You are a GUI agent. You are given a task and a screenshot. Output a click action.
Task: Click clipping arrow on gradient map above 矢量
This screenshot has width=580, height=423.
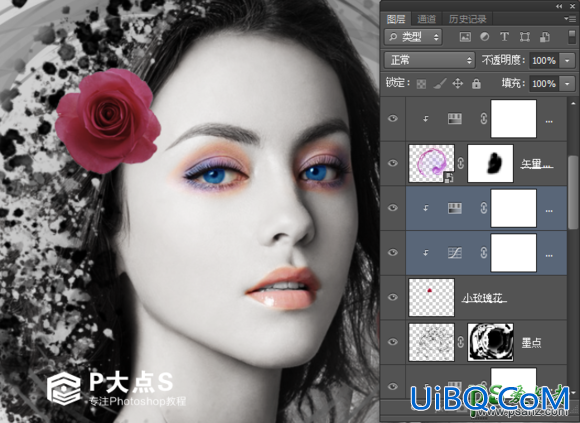coord(426,118)
